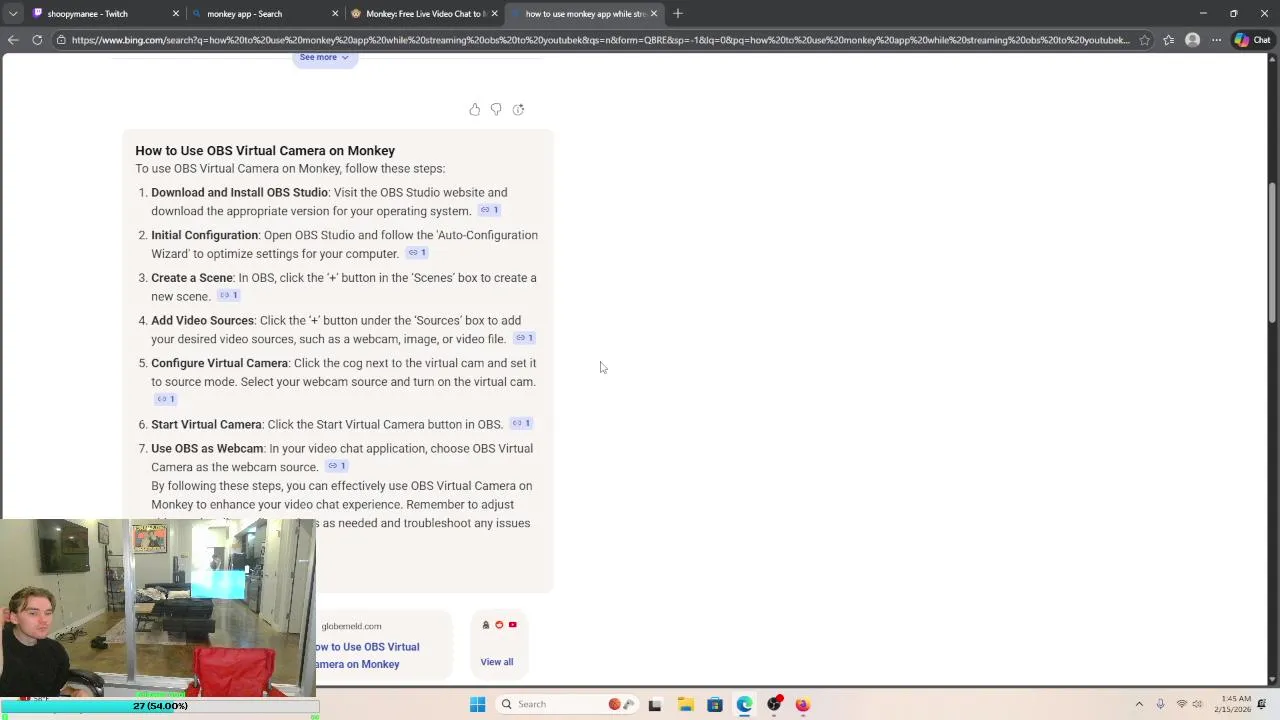Add this page to favorites
Image resolution: width=1280 pixels, height=720 pixels.
point(1144,40)
